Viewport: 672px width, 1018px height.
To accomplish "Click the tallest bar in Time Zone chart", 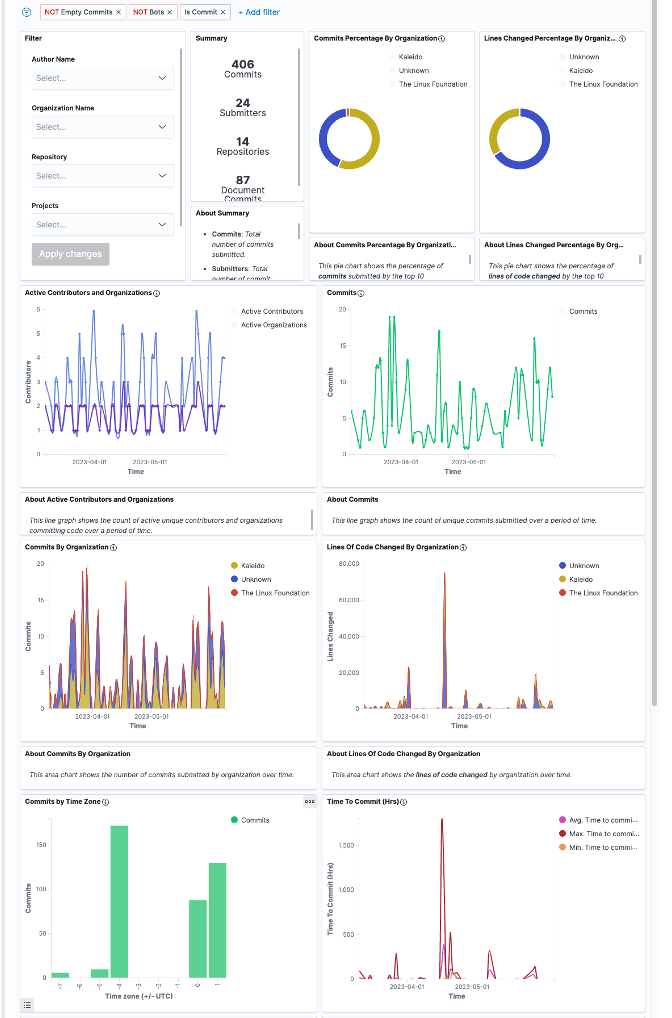I will (x=119, y=902).
